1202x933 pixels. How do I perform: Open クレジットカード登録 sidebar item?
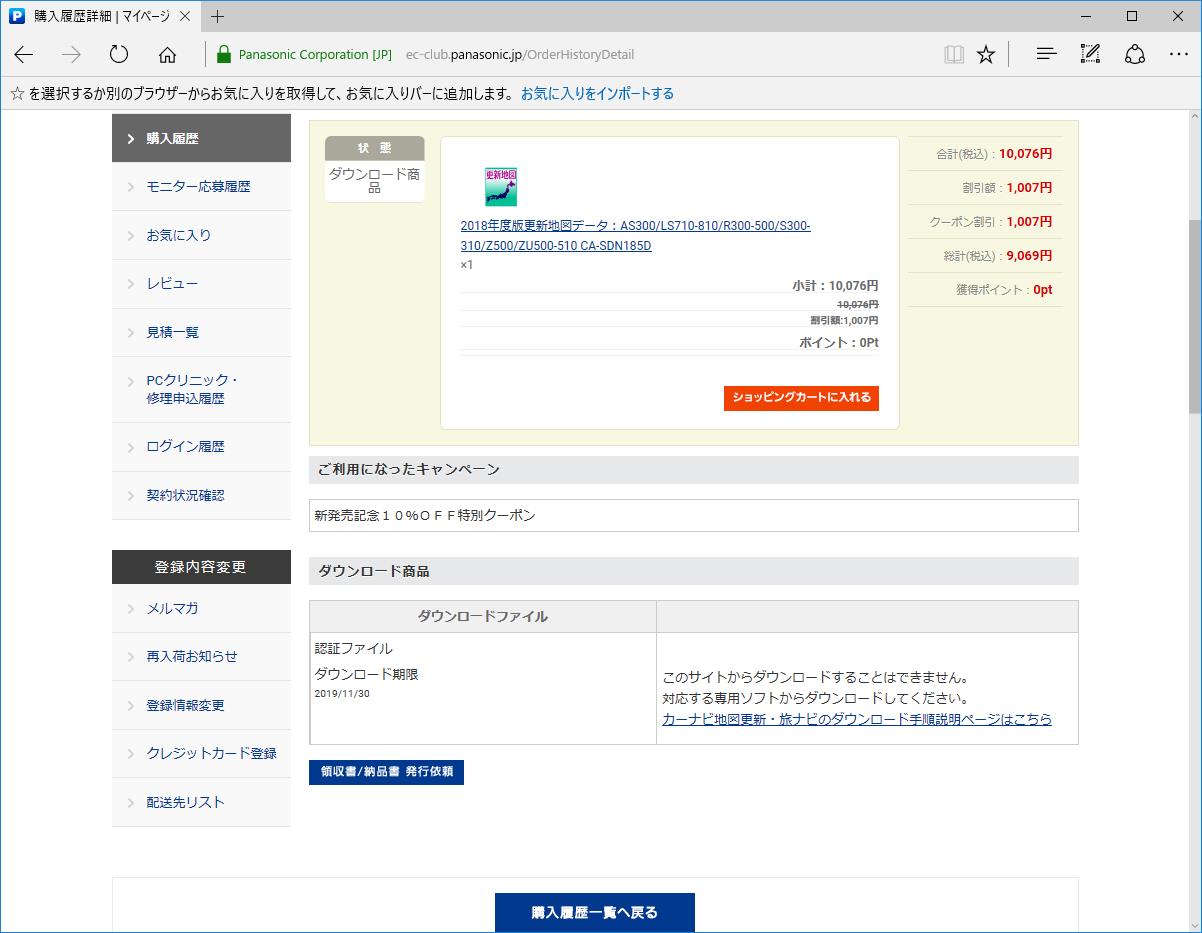[x=201, y=753]
